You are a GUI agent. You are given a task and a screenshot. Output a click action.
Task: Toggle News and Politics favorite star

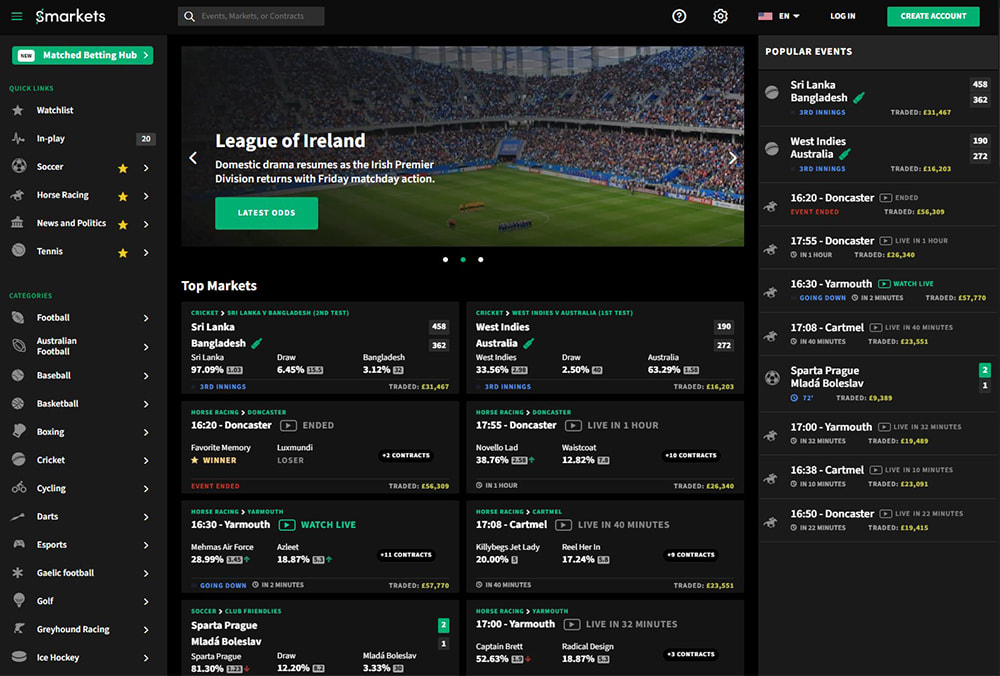coord(123,224)
